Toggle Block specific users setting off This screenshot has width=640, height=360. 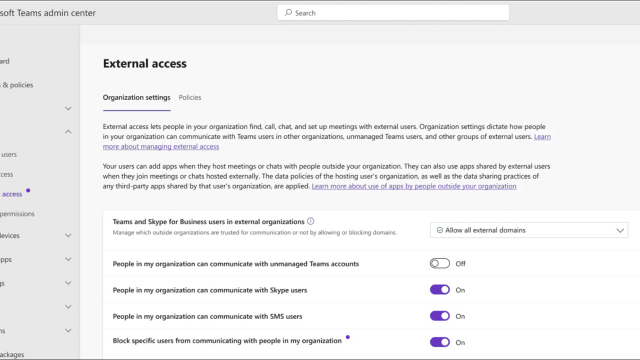click(440, 342)
